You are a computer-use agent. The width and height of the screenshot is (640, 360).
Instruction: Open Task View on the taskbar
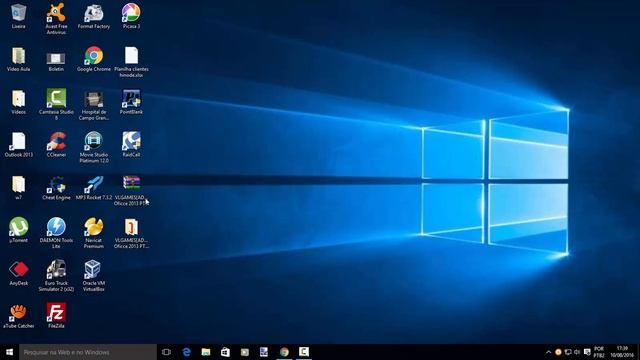pos(166,352)
